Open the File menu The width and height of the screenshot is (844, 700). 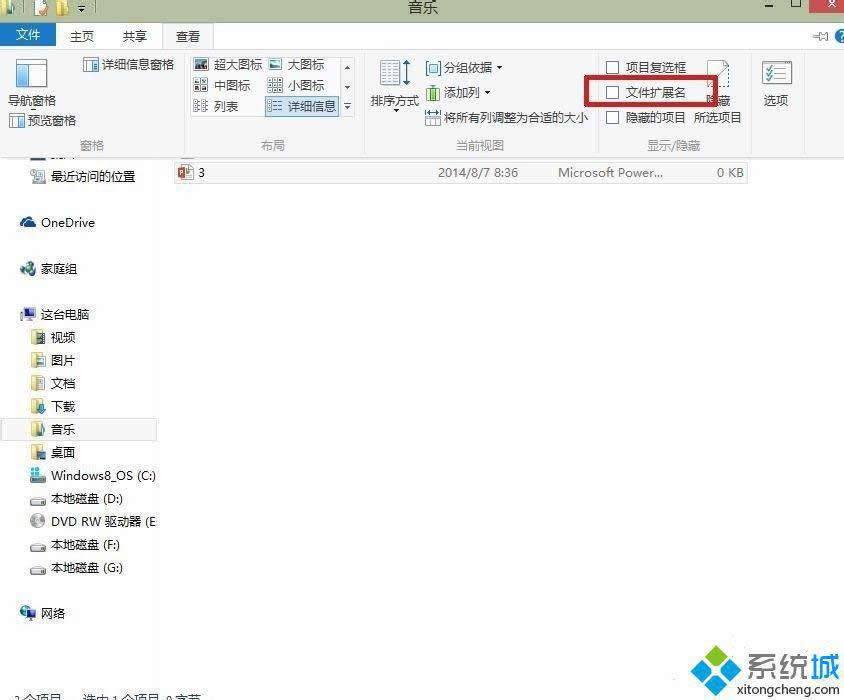tap(29, 36)
